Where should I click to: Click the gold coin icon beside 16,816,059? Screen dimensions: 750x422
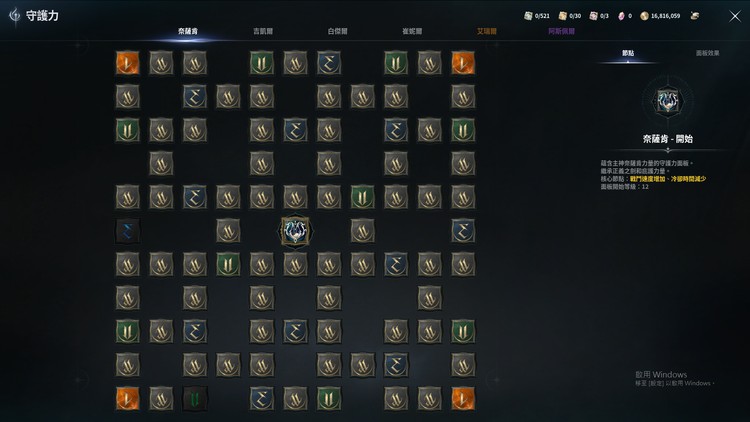coord(644,16)
